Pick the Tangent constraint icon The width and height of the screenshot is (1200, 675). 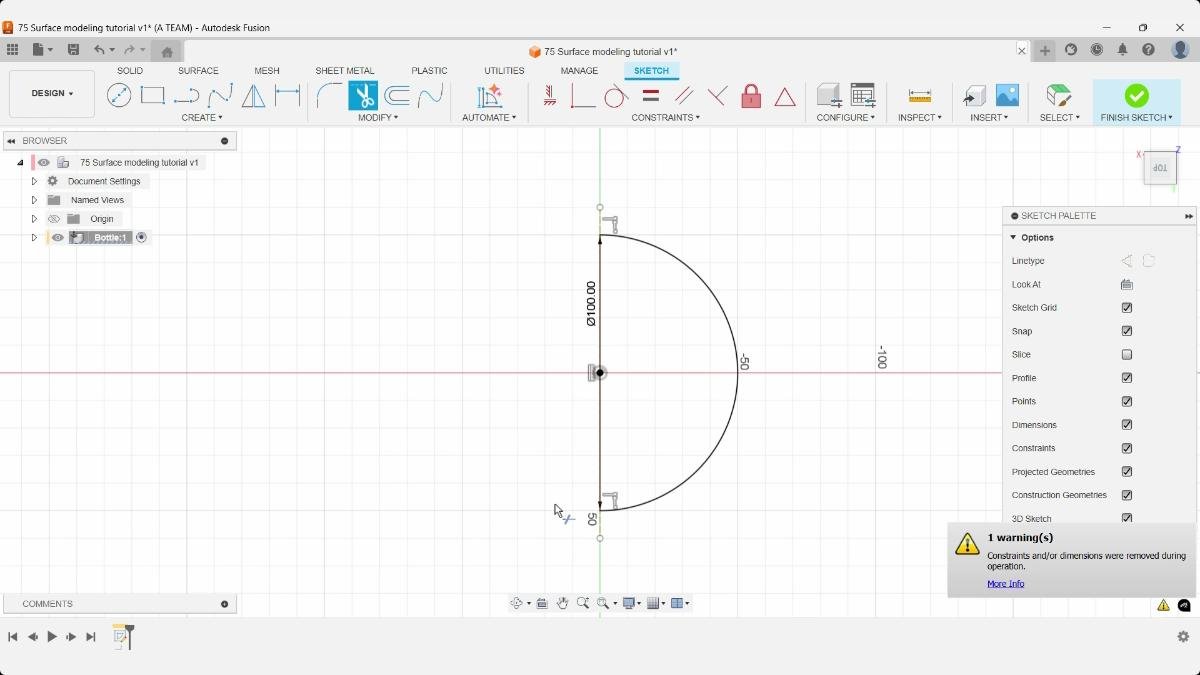point(616,96)
